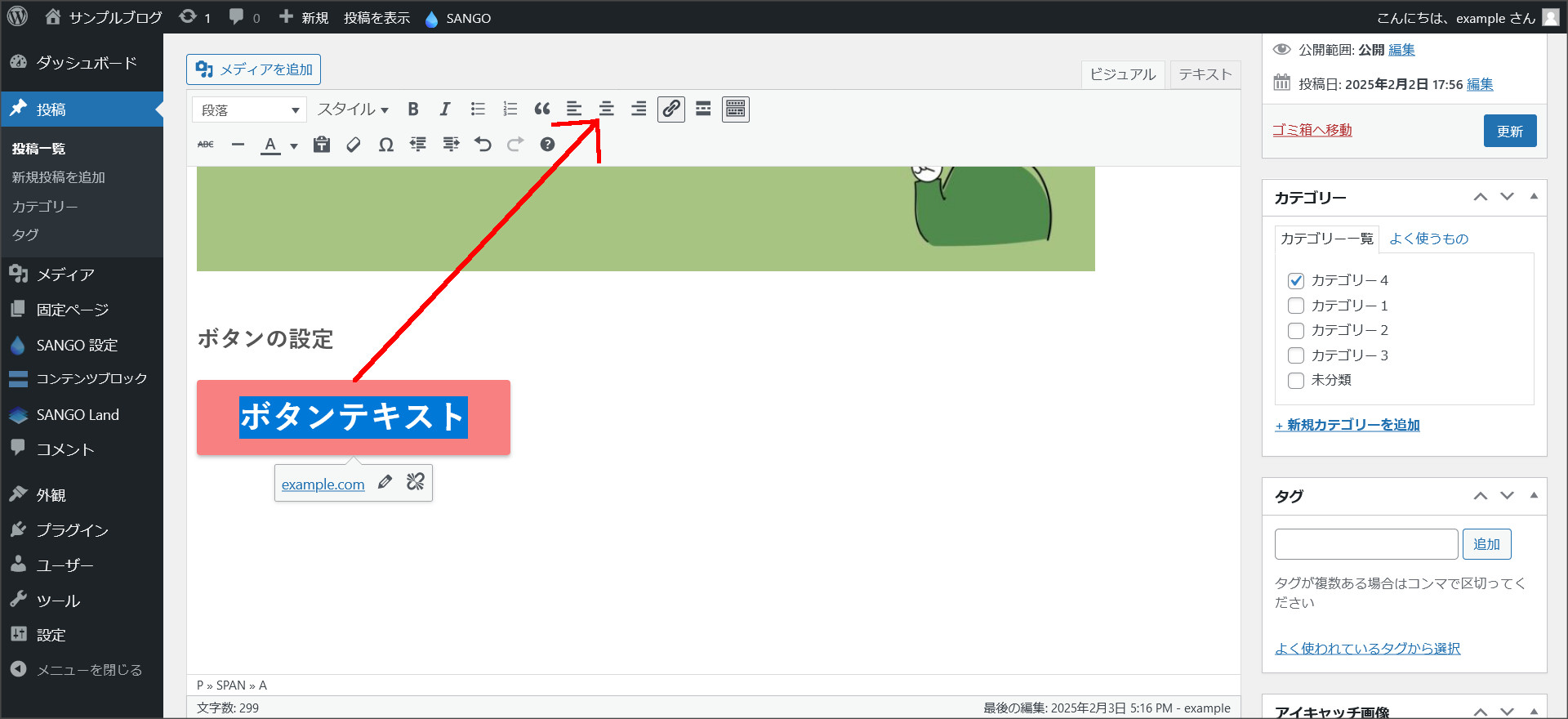The image size is (1568, 719).
Task: Switch to the テキスト editor tab
Action: click(x=1205, y=74)
